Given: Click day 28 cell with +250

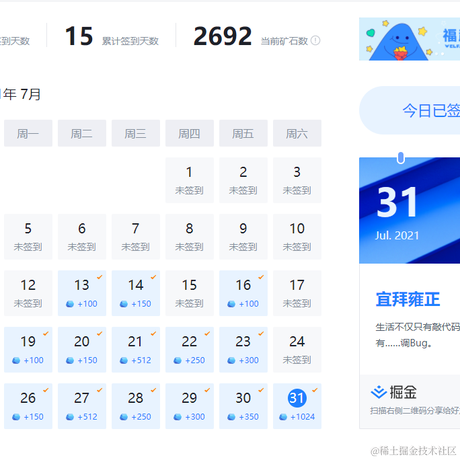Looking at the screenshot, I should tap(136, 406).
